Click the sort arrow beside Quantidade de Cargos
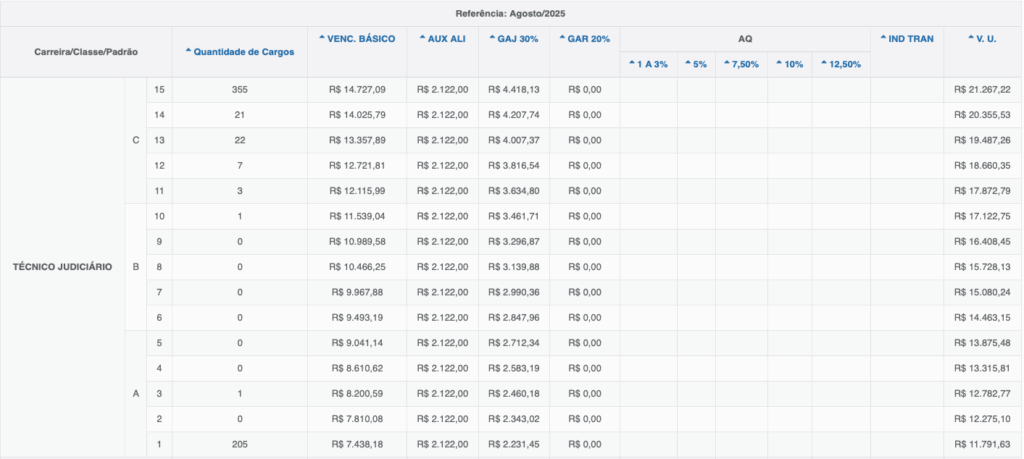 pyautogui.click(x=189, y=51)
